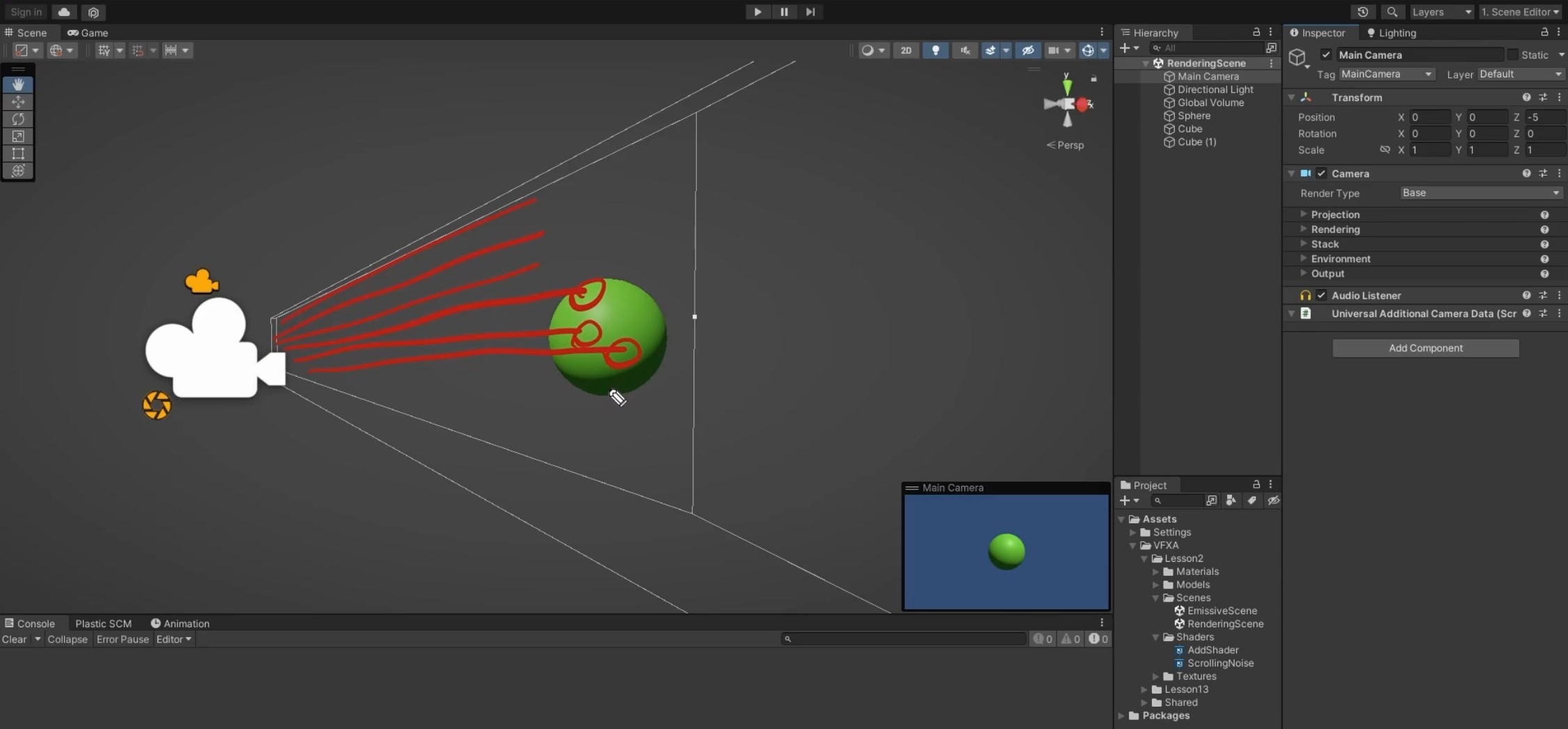Select Cube (1) in Hierarchy

tap(1197, 142)
